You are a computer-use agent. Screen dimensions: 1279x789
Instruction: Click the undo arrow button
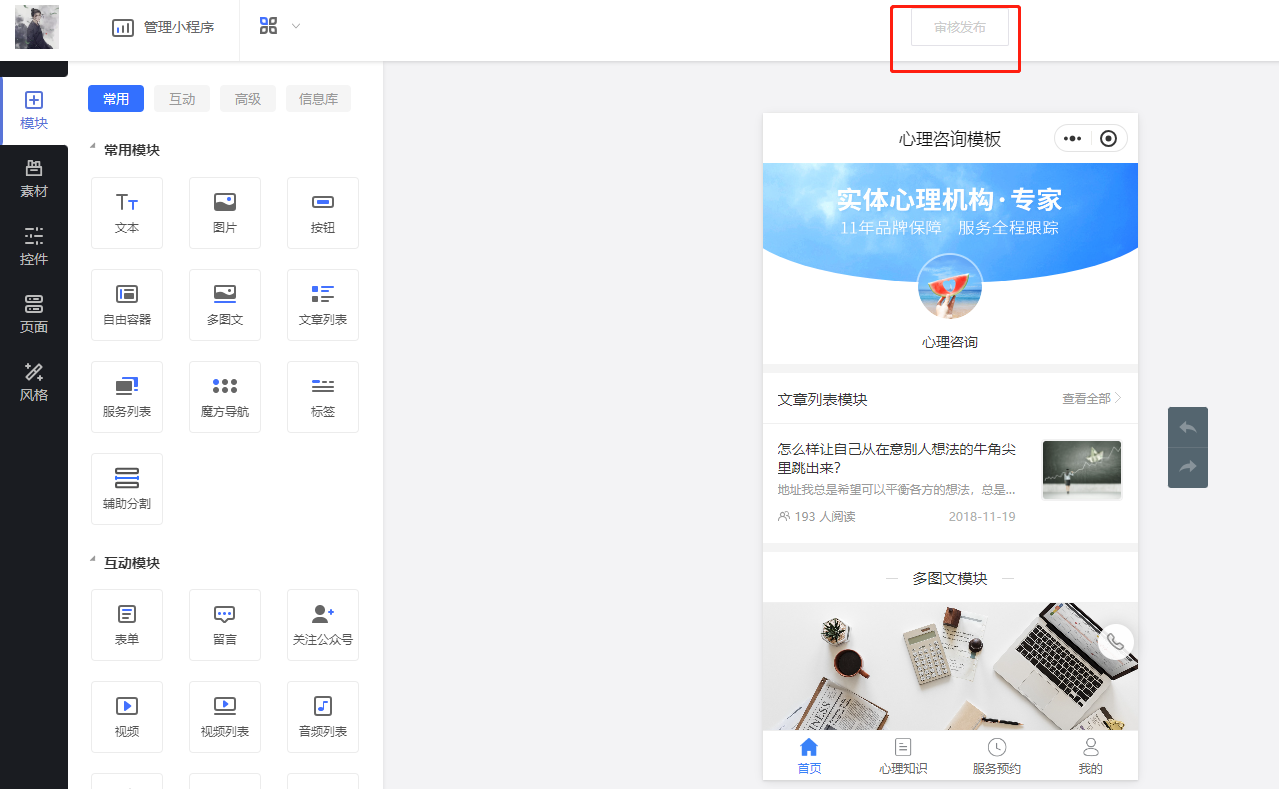pyautogui.click(x=1188, y=427)
